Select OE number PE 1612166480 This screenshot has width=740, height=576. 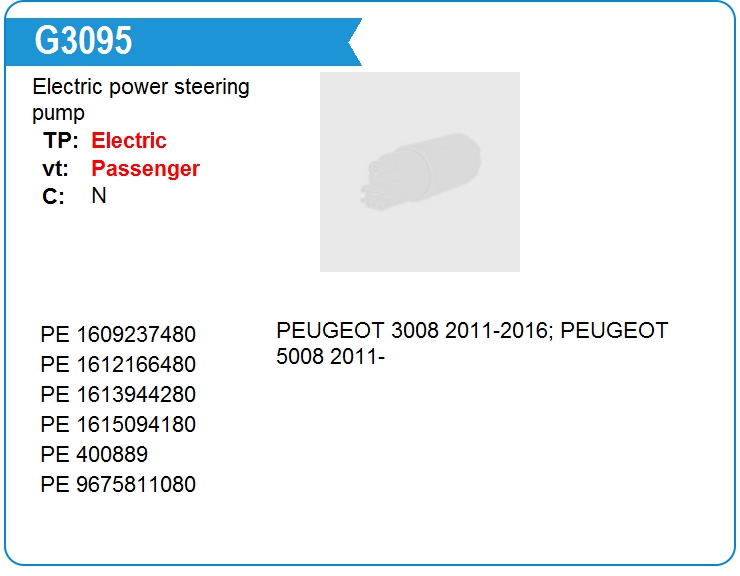pyautogui.click(x=118, y=365)
